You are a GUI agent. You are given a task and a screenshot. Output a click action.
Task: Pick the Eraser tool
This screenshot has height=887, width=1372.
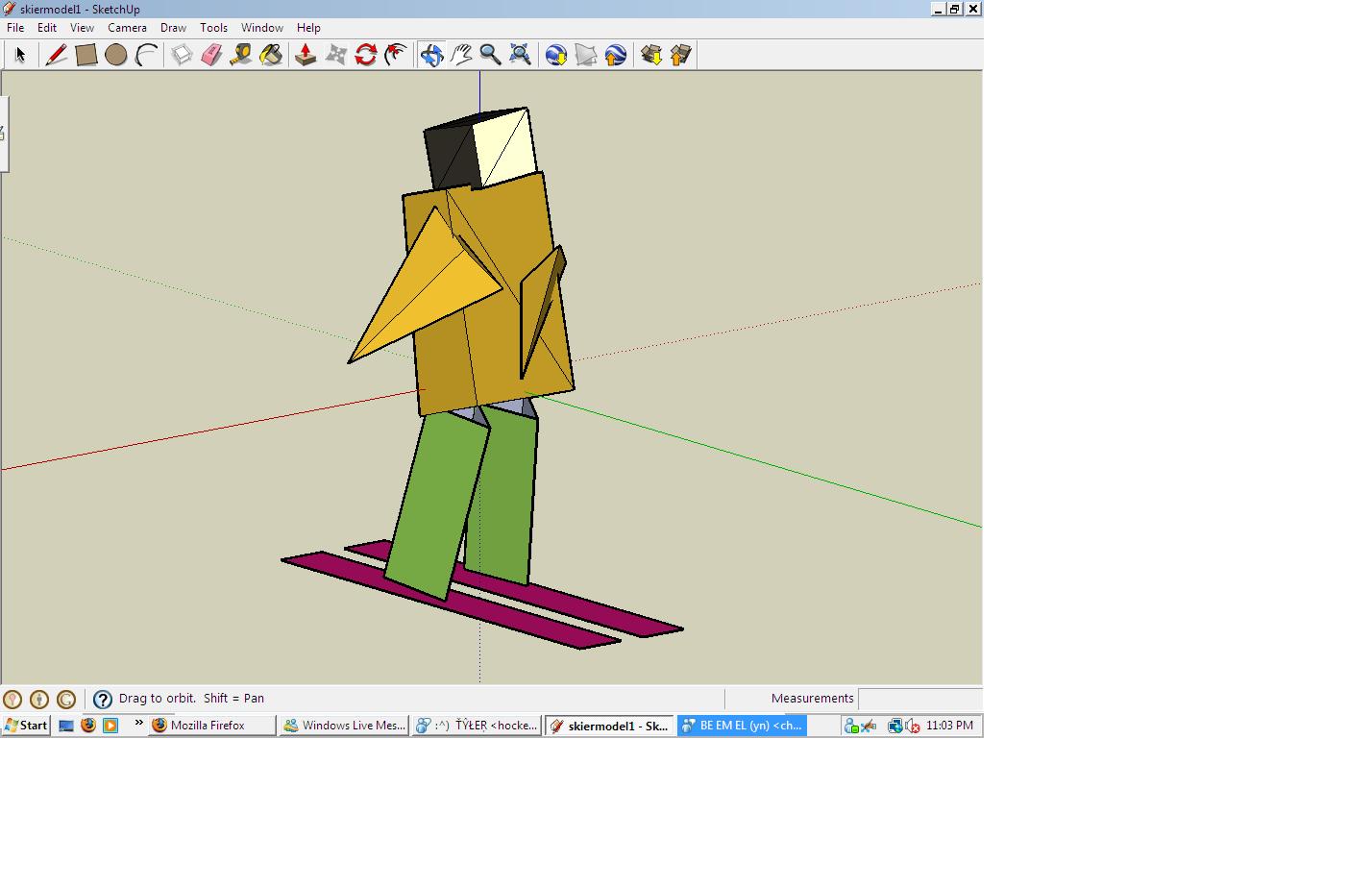211,55
